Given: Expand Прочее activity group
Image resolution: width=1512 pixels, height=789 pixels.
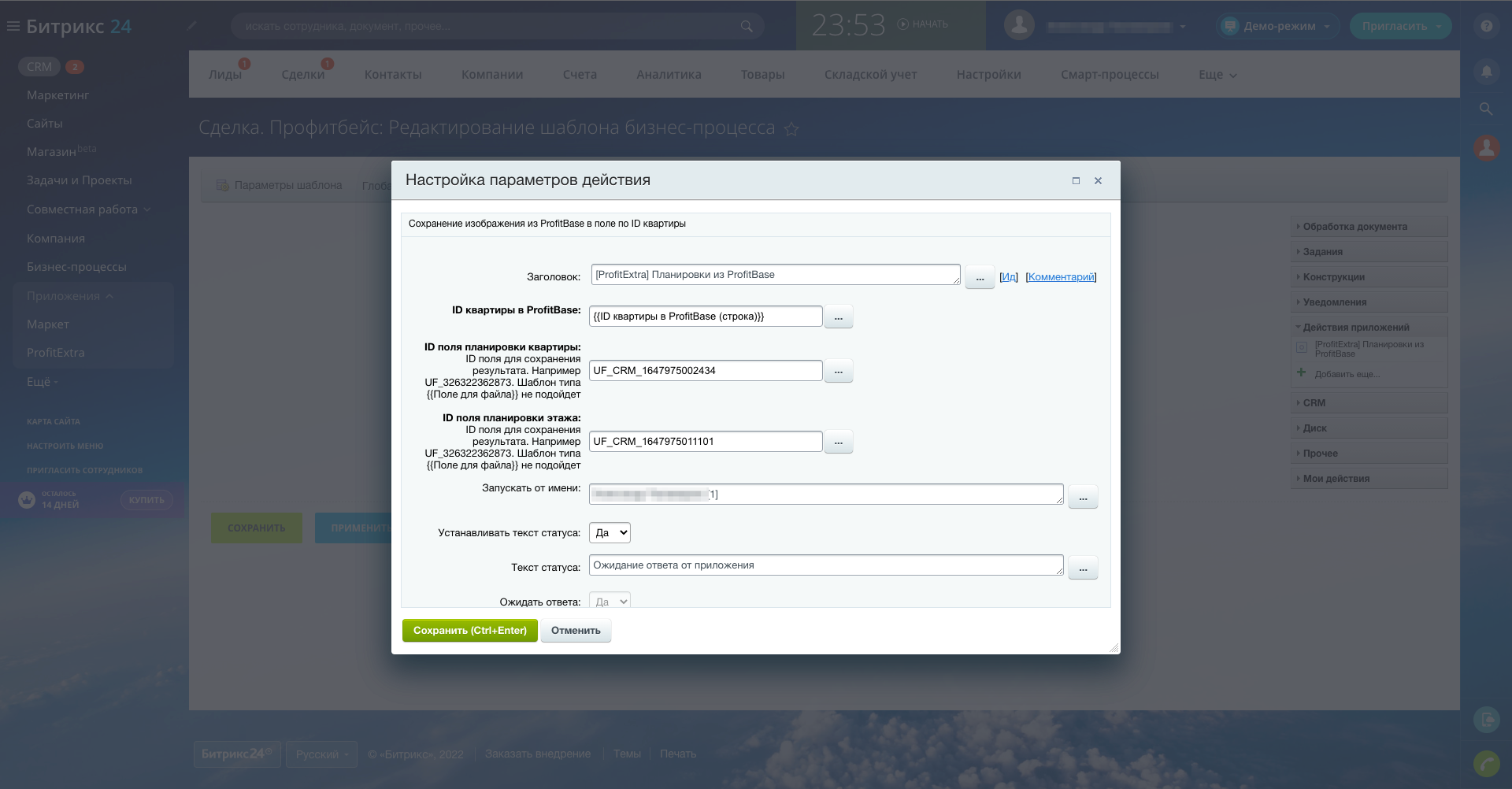Looking at the screenshot, I should point(1369,454).
